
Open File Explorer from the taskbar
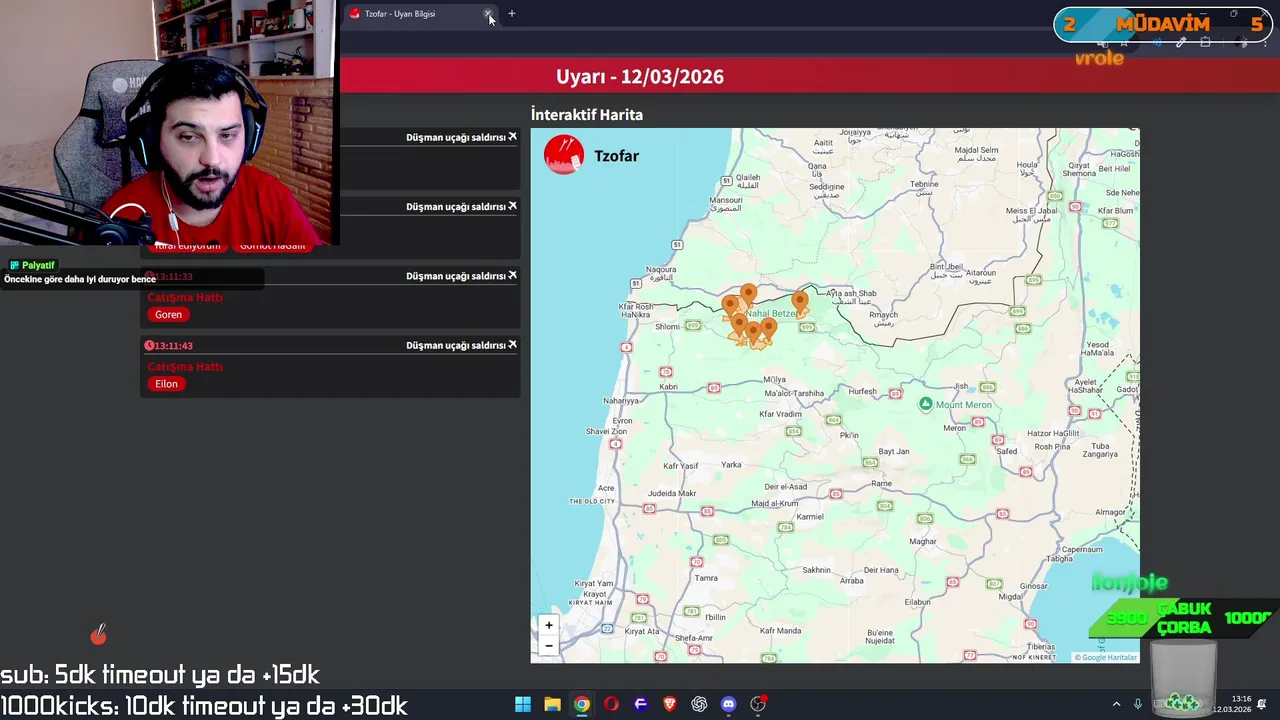point(552,704)
